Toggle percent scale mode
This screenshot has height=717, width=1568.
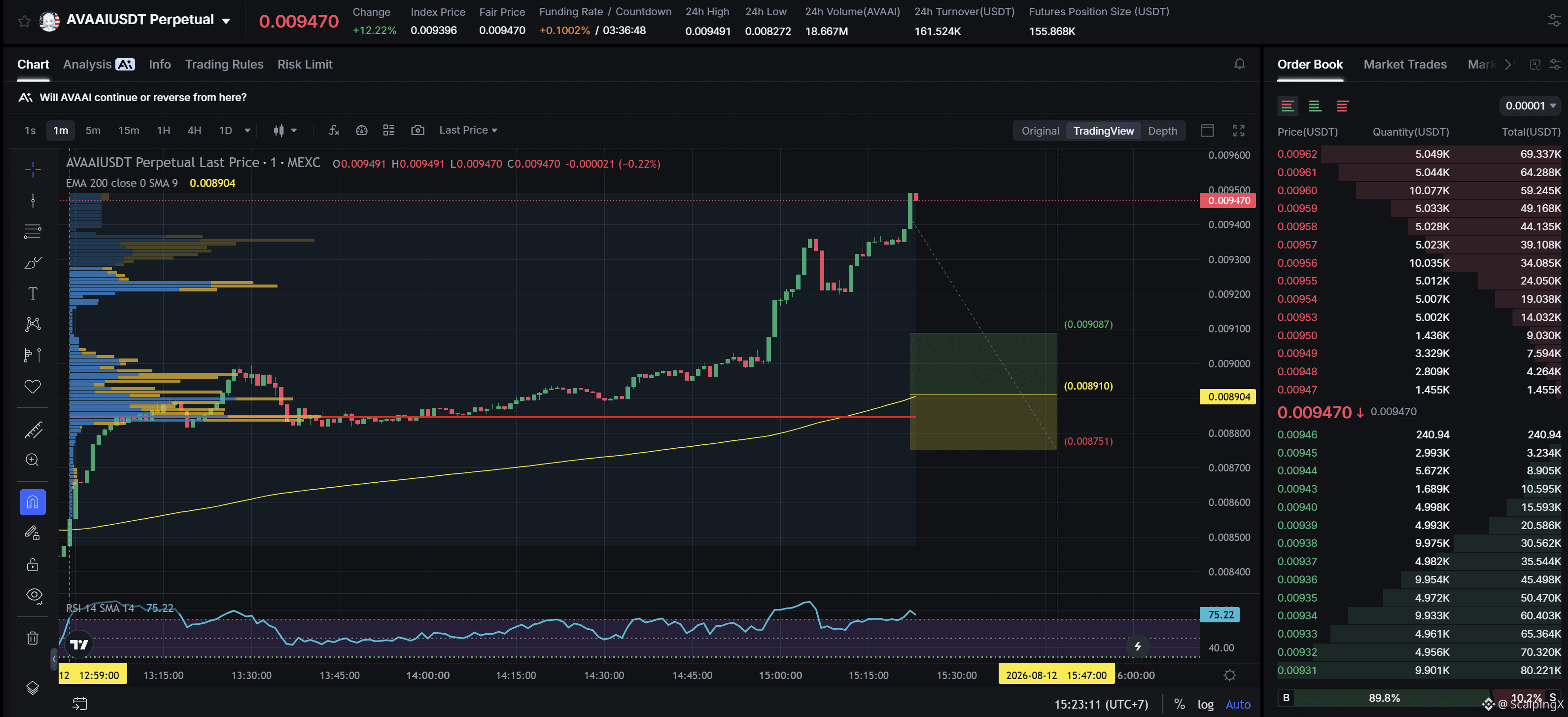1179,704
